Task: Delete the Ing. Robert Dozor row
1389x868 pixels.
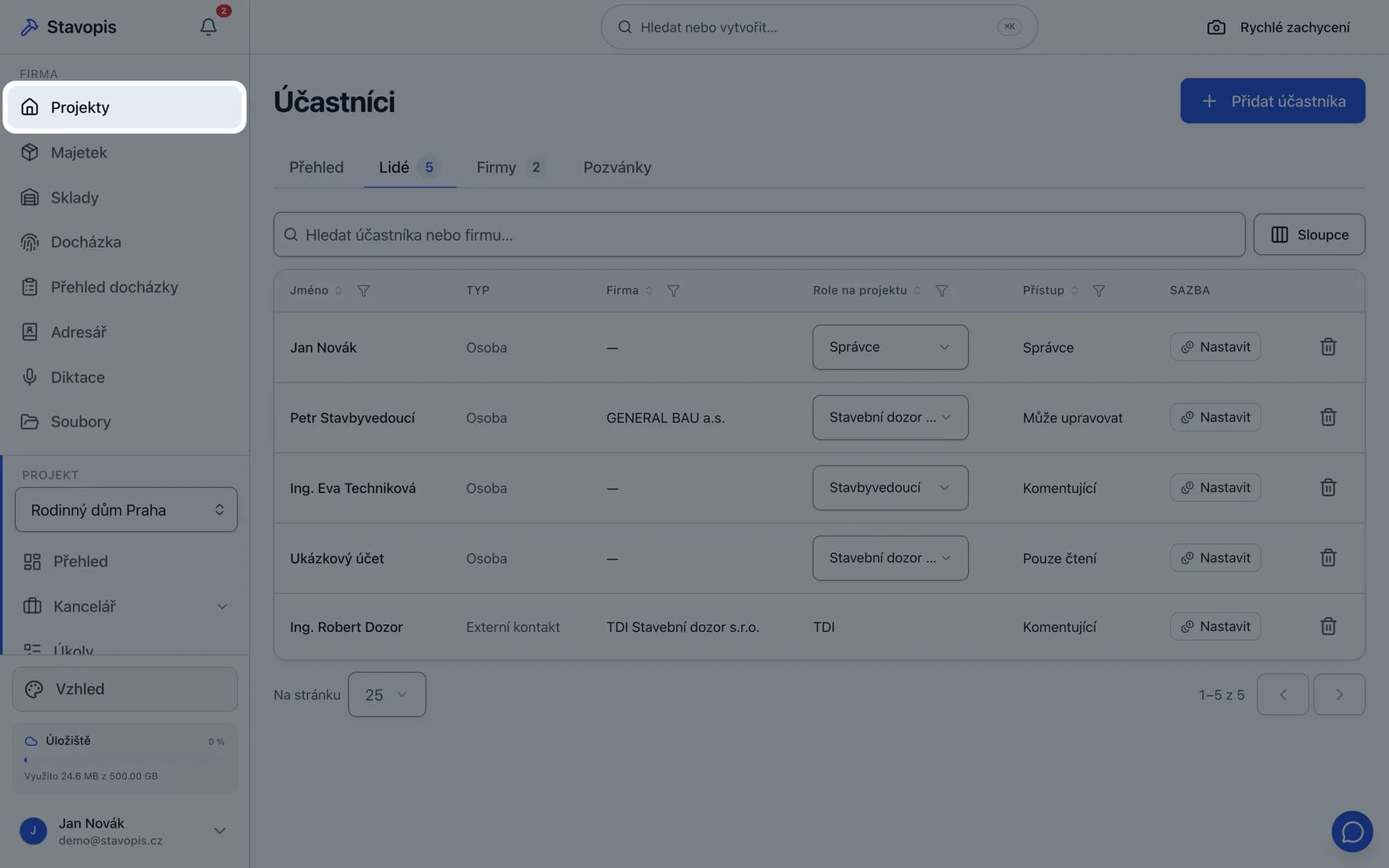Action: 1328,626
